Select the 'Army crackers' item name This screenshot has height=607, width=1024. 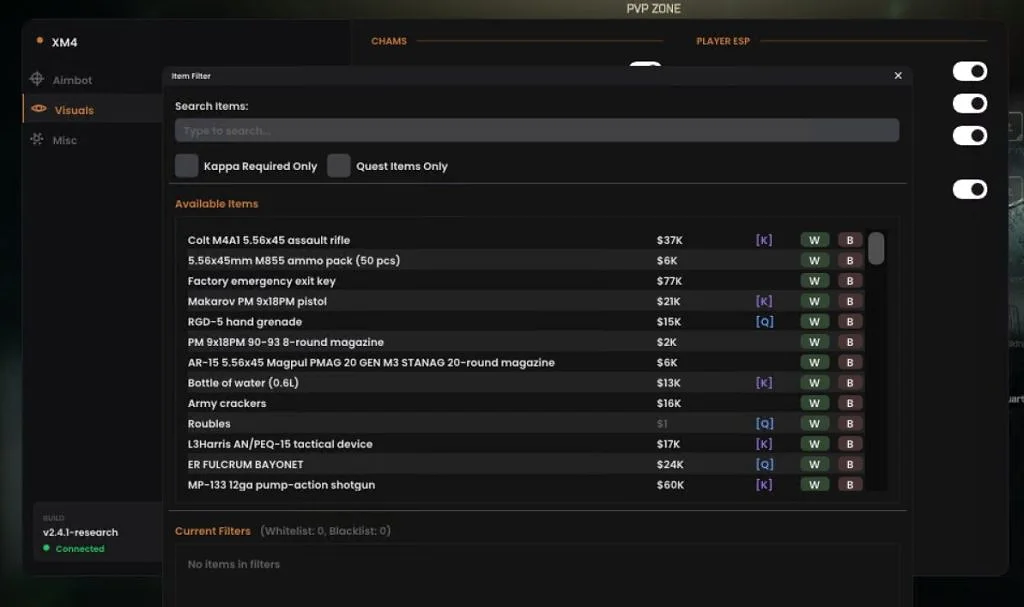227,403
